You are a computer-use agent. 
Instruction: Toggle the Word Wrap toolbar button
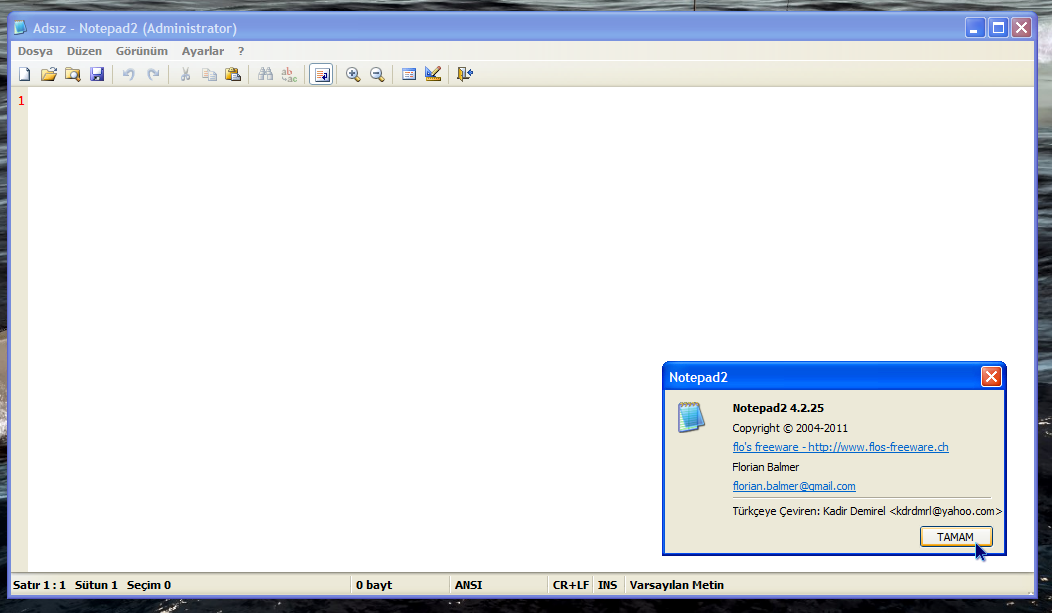tap(321, 74)
